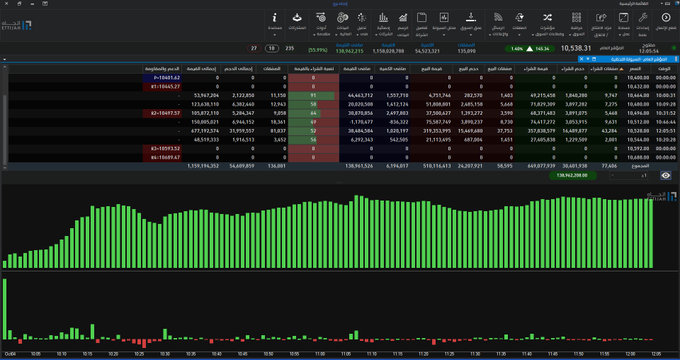Close the instant liquidity panel tab
Viewport: 680px width, 360px height.
[x=582, y=59]
